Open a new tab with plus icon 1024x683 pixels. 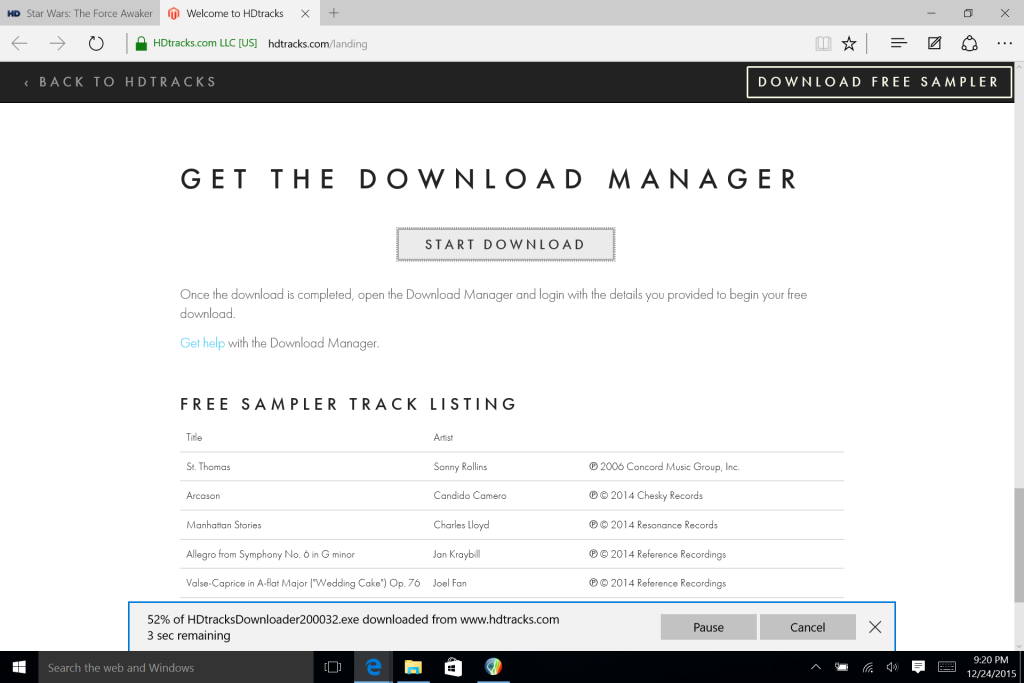(x=334, y=13)
